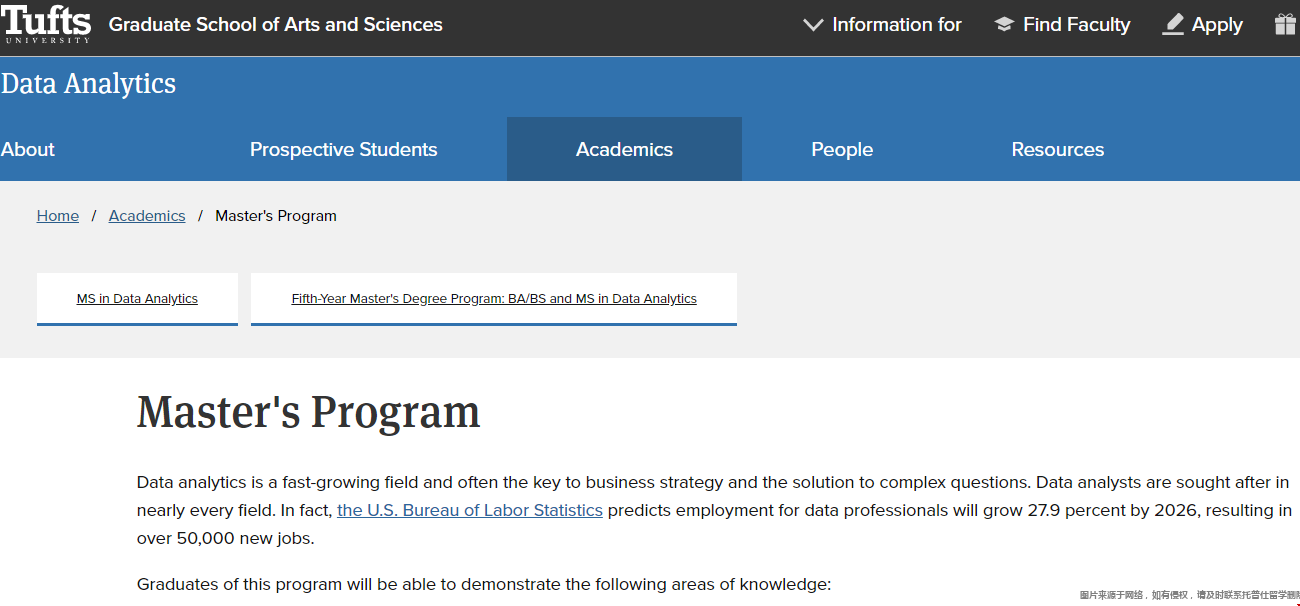The height and width of the screenshot is (606, 1300).
Task: Open Fifth-Year Master's Degree Program link
Action: pyautogui.click(x=494, y=299)
